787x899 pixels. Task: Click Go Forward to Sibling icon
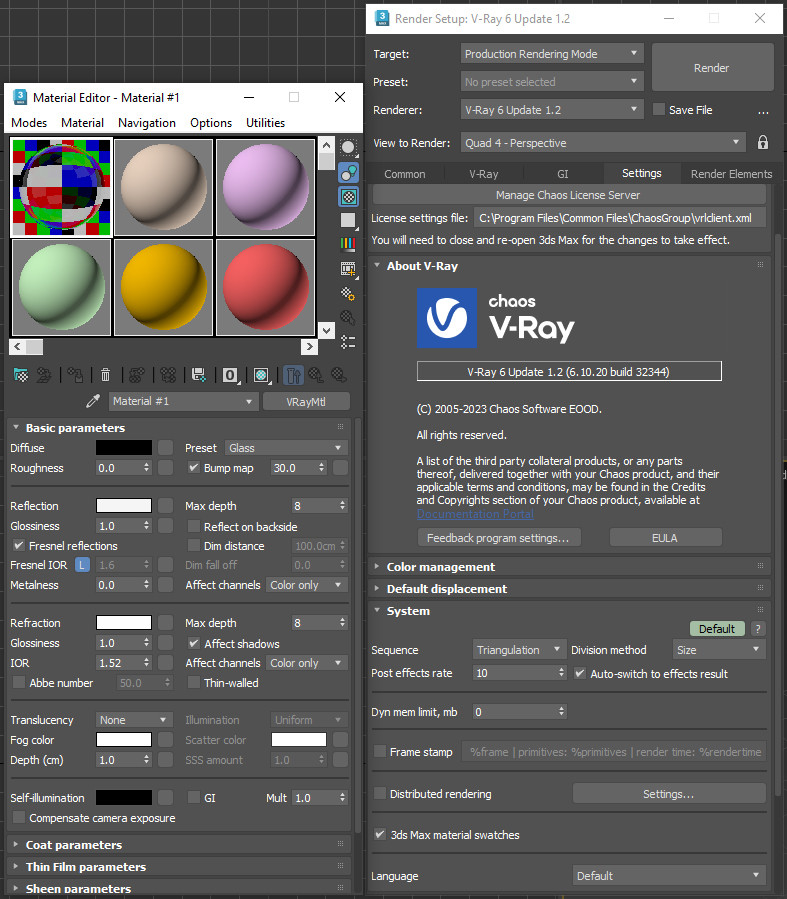tap(339, 375)
